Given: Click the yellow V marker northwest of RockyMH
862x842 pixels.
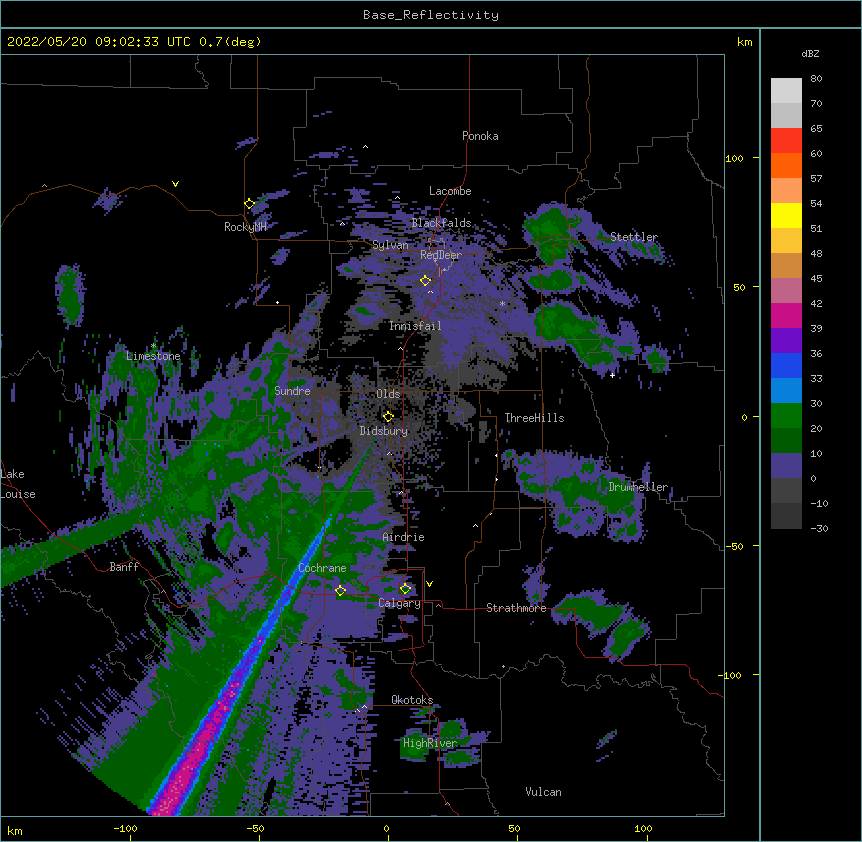Looking at the screenshot, I should click(175, 184).
